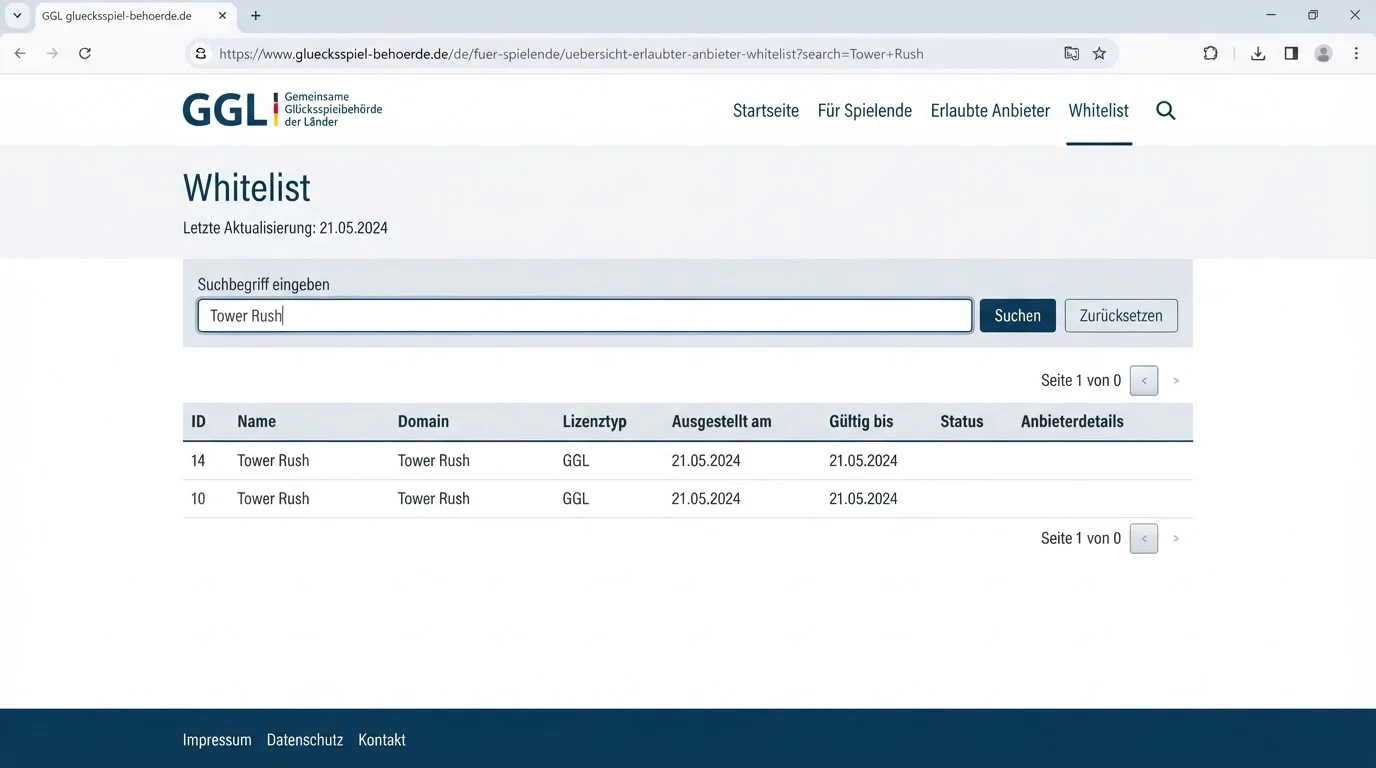Click Tower Rush name in row 10
The height and width of the screenshot is (768, 1376).
(273, 499)
